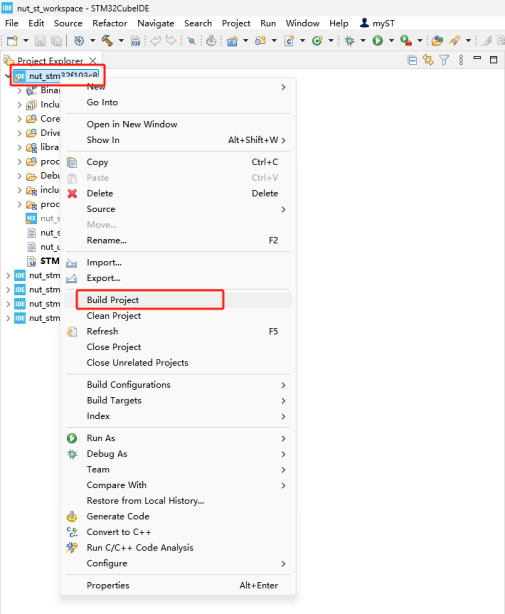Close the Project Explorer tab
The height and width of the screenshot is (614, 505).
[x=93, y=61]
